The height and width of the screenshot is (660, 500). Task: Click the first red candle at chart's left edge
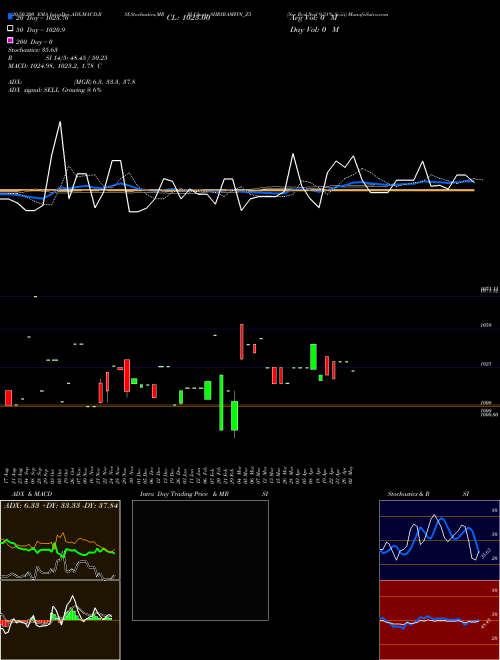pyautogui.click(x=8, y=398)
